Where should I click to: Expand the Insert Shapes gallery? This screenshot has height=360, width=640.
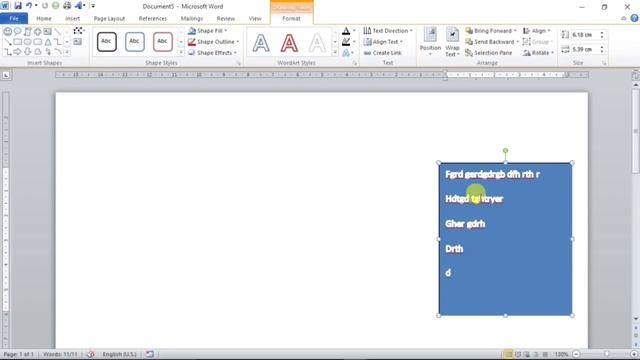67,52
